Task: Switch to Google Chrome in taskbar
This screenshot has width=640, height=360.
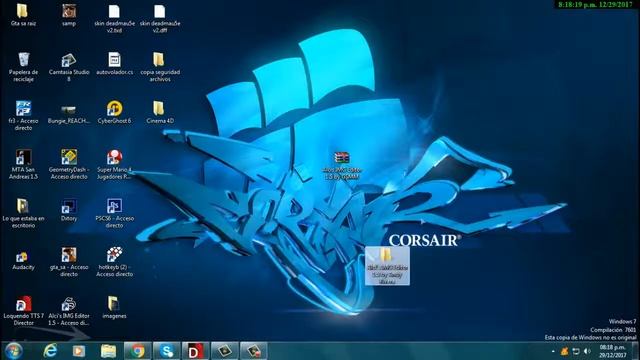Action: tap(138, 351)
